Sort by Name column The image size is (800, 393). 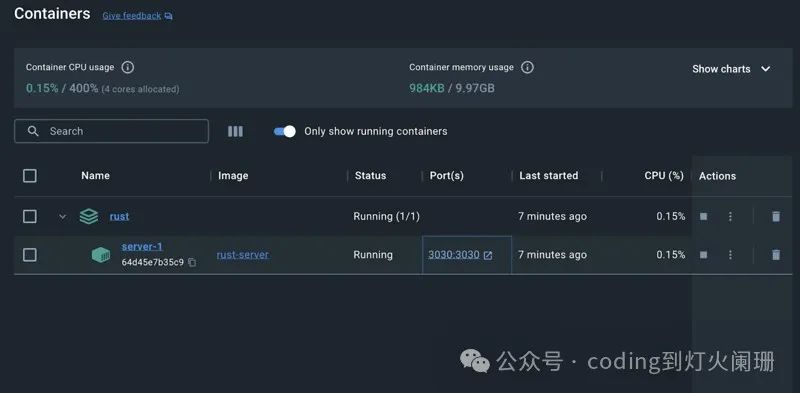tap(95, 176)
